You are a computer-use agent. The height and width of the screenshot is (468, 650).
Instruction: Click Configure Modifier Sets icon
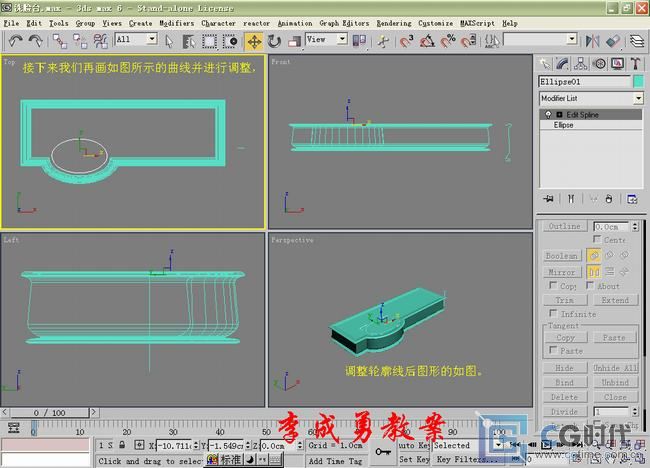click(x=632, y=199)
